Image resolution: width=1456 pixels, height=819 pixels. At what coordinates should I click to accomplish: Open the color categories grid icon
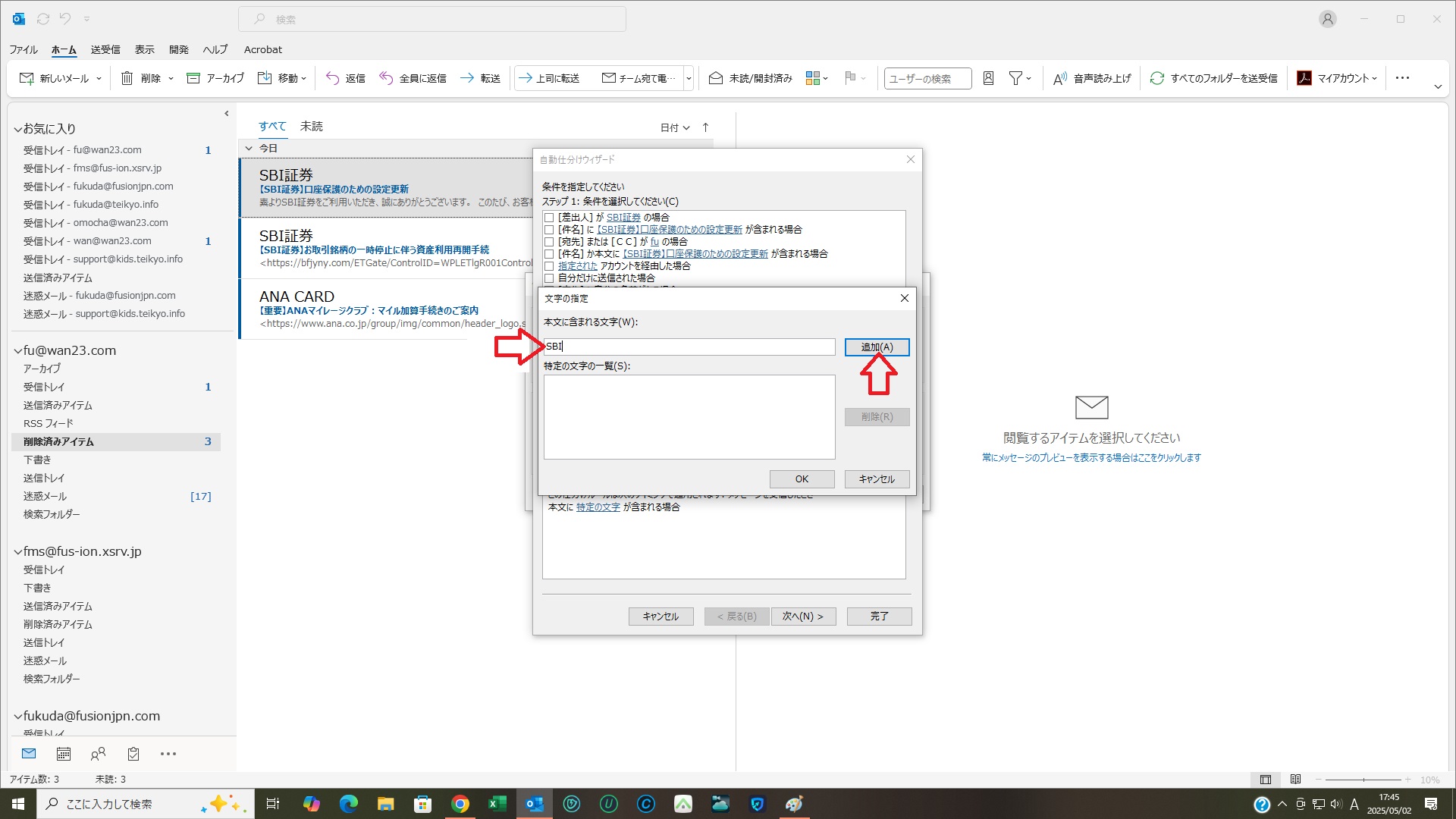813,78
